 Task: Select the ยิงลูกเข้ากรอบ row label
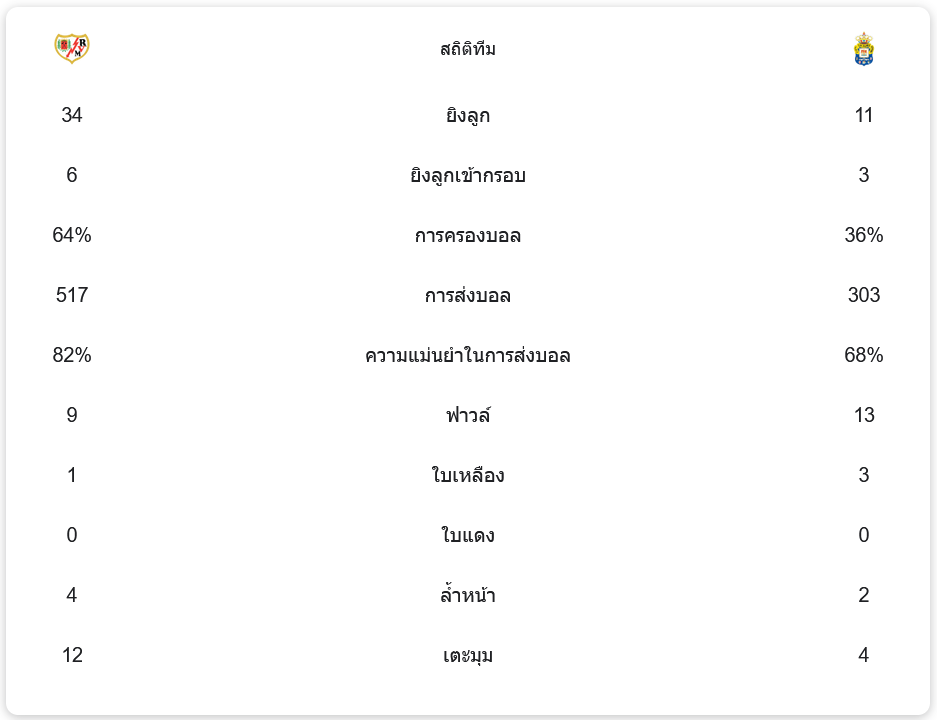click(x=468, y=175)
